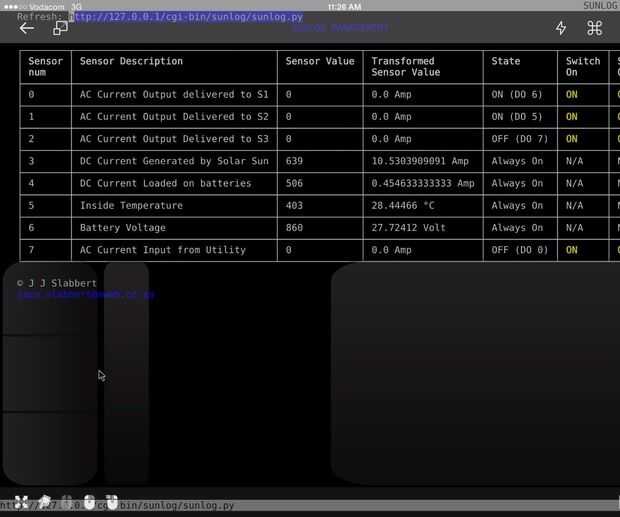620x517 pixels.
Task: Click the '© J J Slabbert' copyright text
Action: [57, 283]
